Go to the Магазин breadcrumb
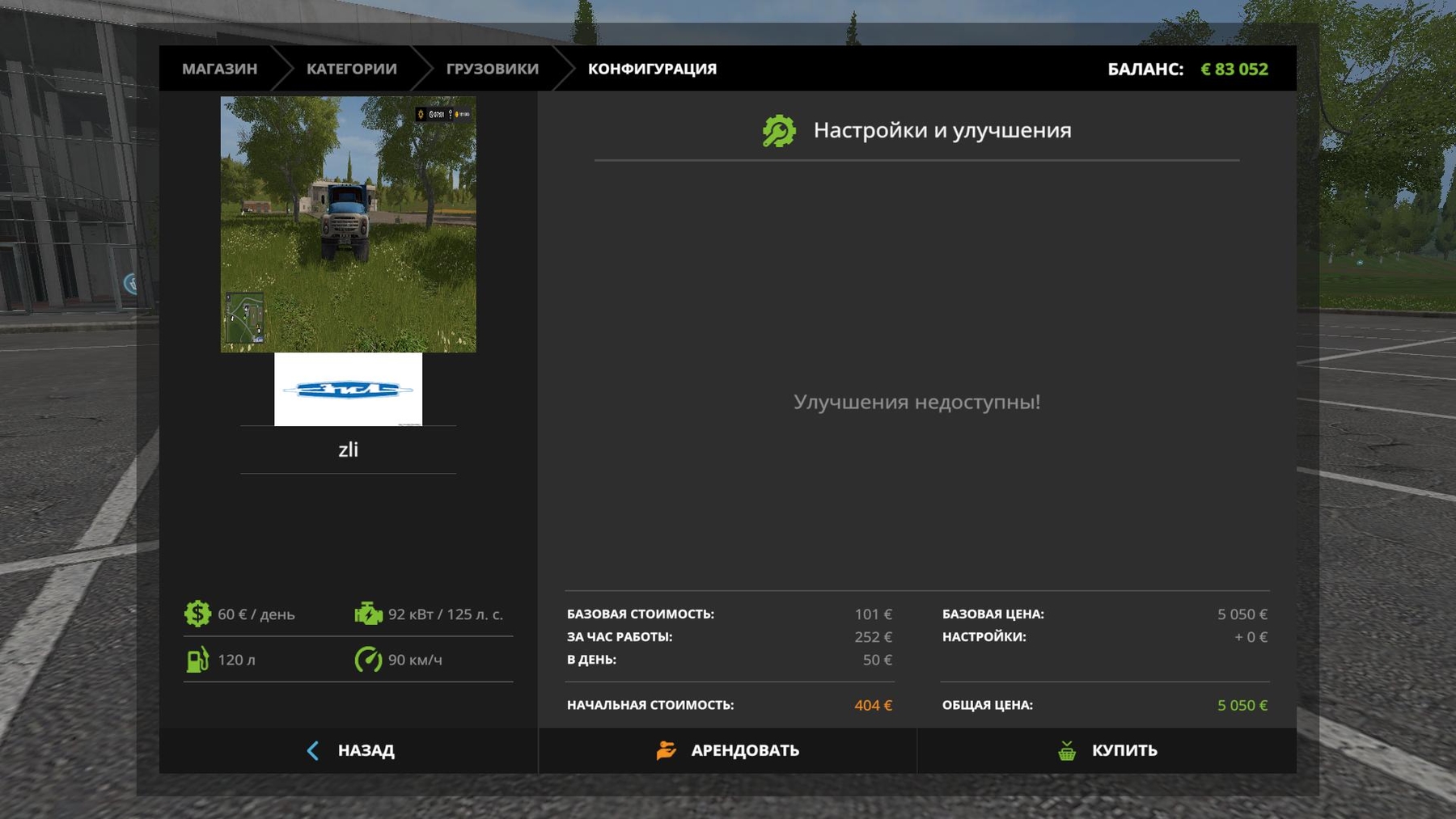Viewport: 1456px width, 819px height. (219, 69)
